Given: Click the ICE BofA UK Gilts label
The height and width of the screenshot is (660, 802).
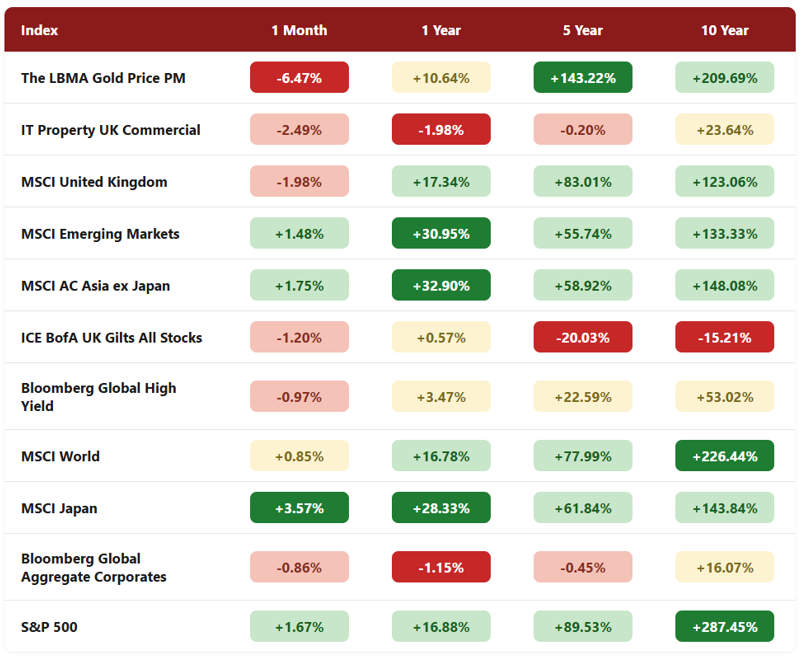Looking at the screenshot, I should point(112,338).
